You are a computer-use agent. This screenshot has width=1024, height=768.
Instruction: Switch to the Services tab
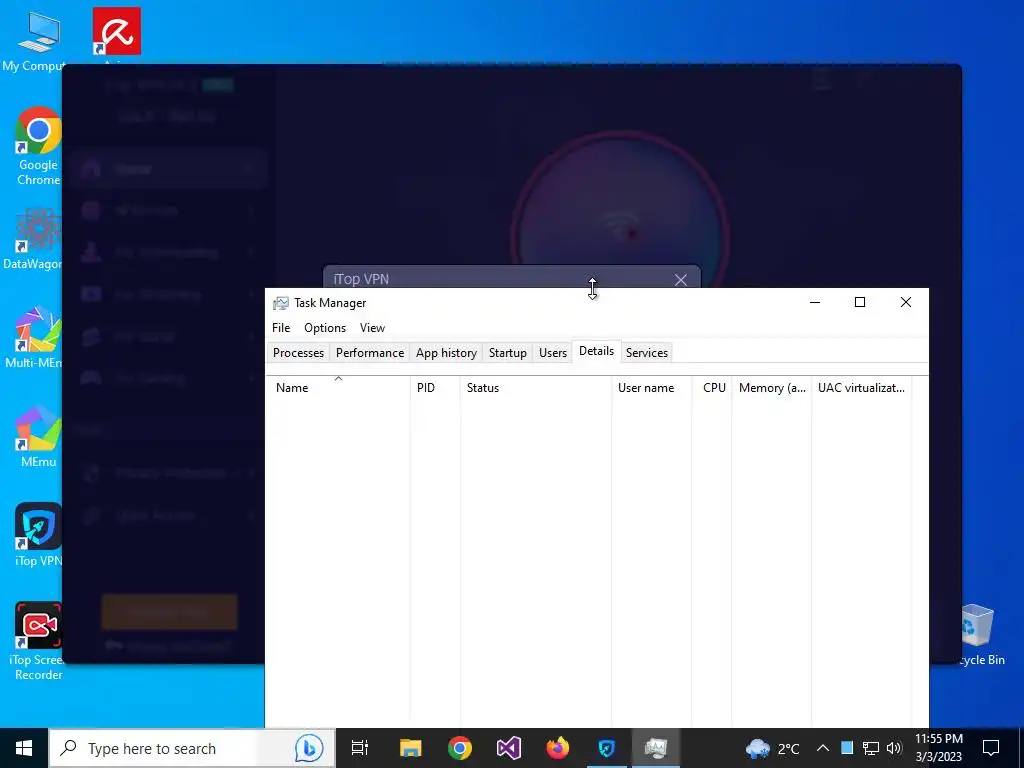coord(647,353)
